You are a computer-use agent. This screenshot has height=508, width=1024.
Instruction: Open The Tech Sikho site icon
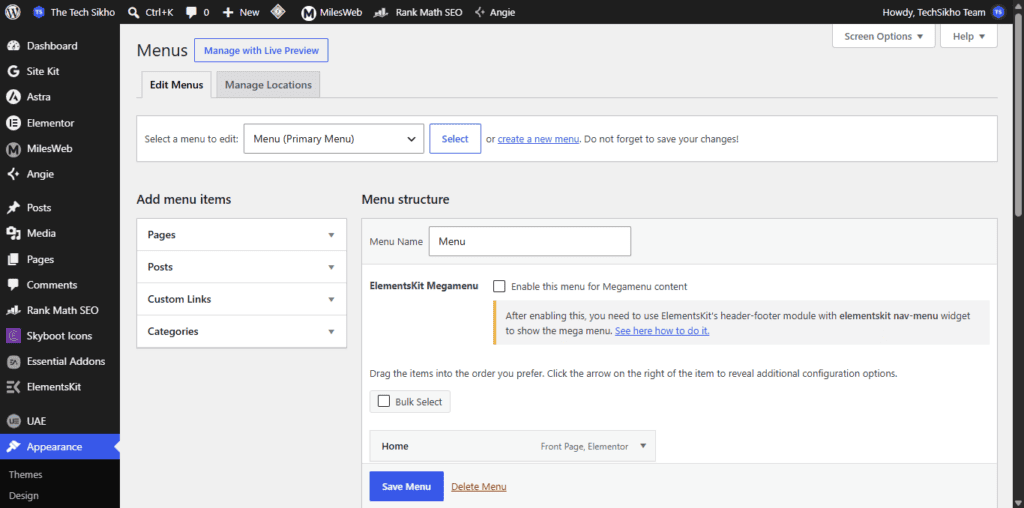pyautogui.click(x=39, y=12)
